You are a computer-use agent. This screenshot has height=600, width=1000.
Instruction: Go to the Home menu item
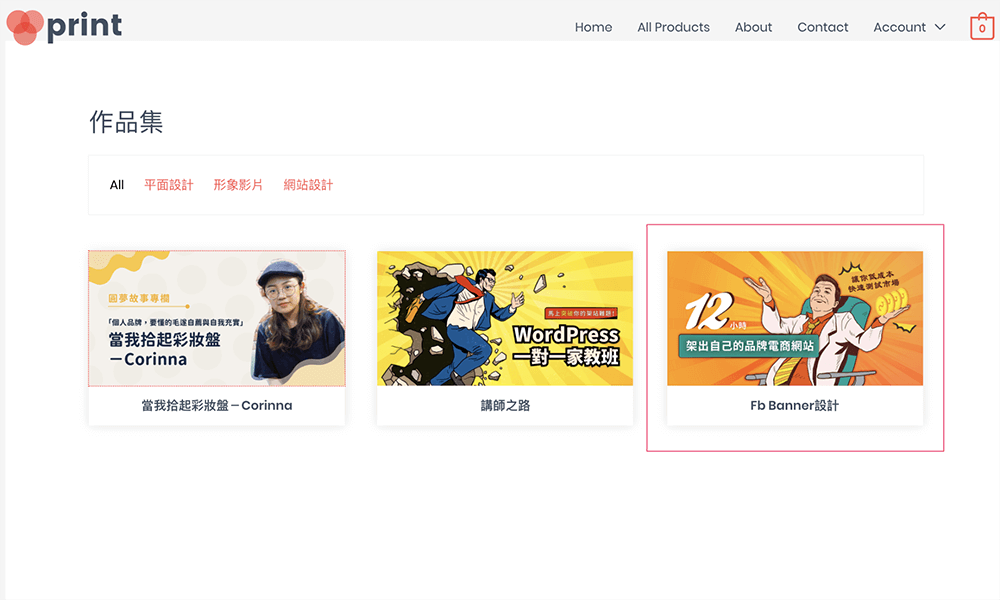pos(593,27)
